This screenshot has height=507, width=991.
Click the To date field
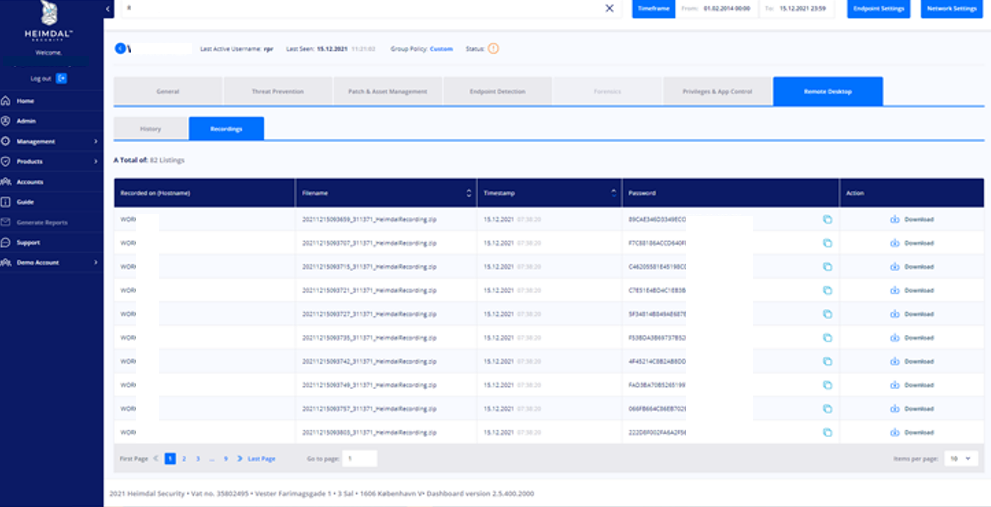tap(795, 8)
